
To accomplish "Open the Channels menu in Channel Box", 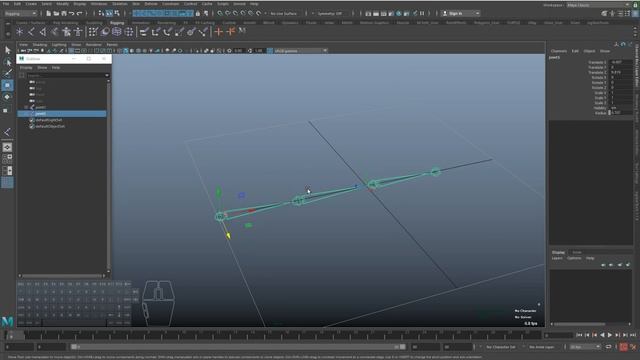I will (x=559, y=51).
